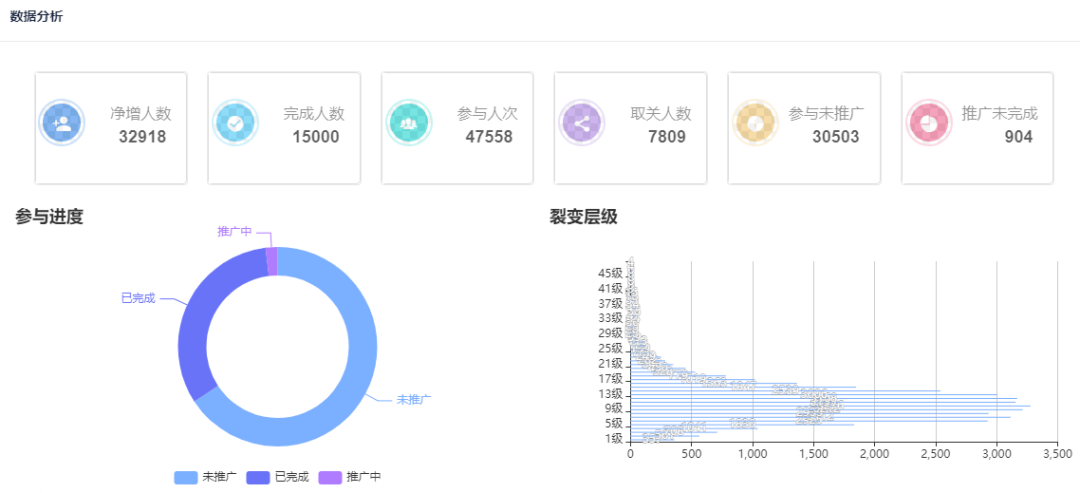Viewport: 1080px width, 493px height.
Task: Click the 推广未完成 pink pie icon
Action: click(928, 123)
